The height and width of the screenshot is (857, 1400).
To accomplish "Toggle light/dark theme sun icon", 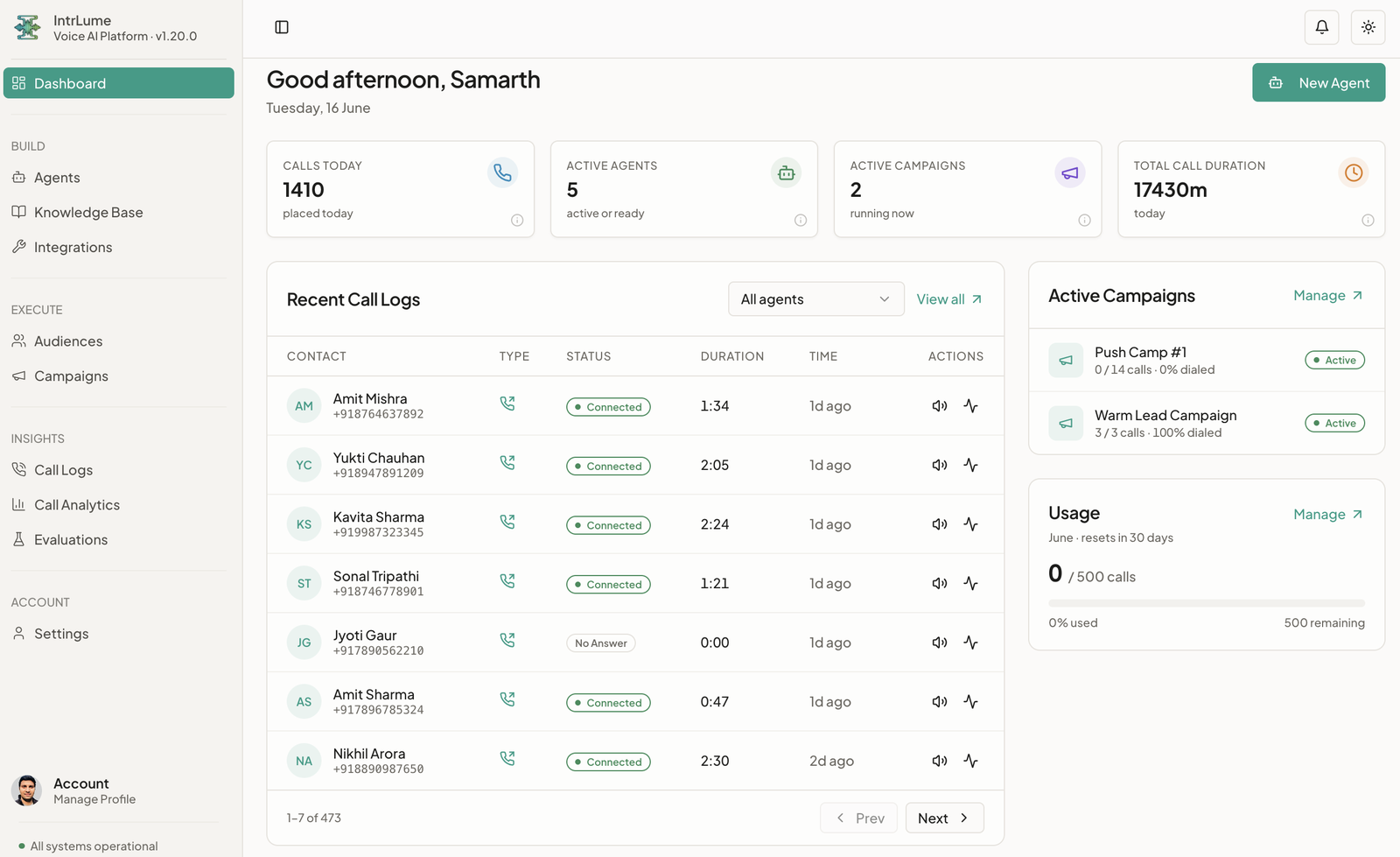I will tap(1368, 27).
